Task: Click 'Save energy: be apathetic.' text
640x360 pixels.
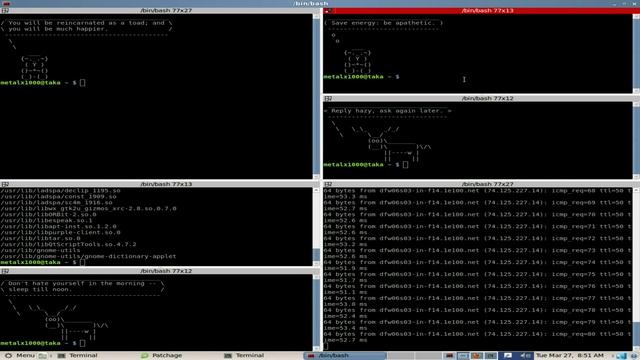Action: (x=383, y=23)
